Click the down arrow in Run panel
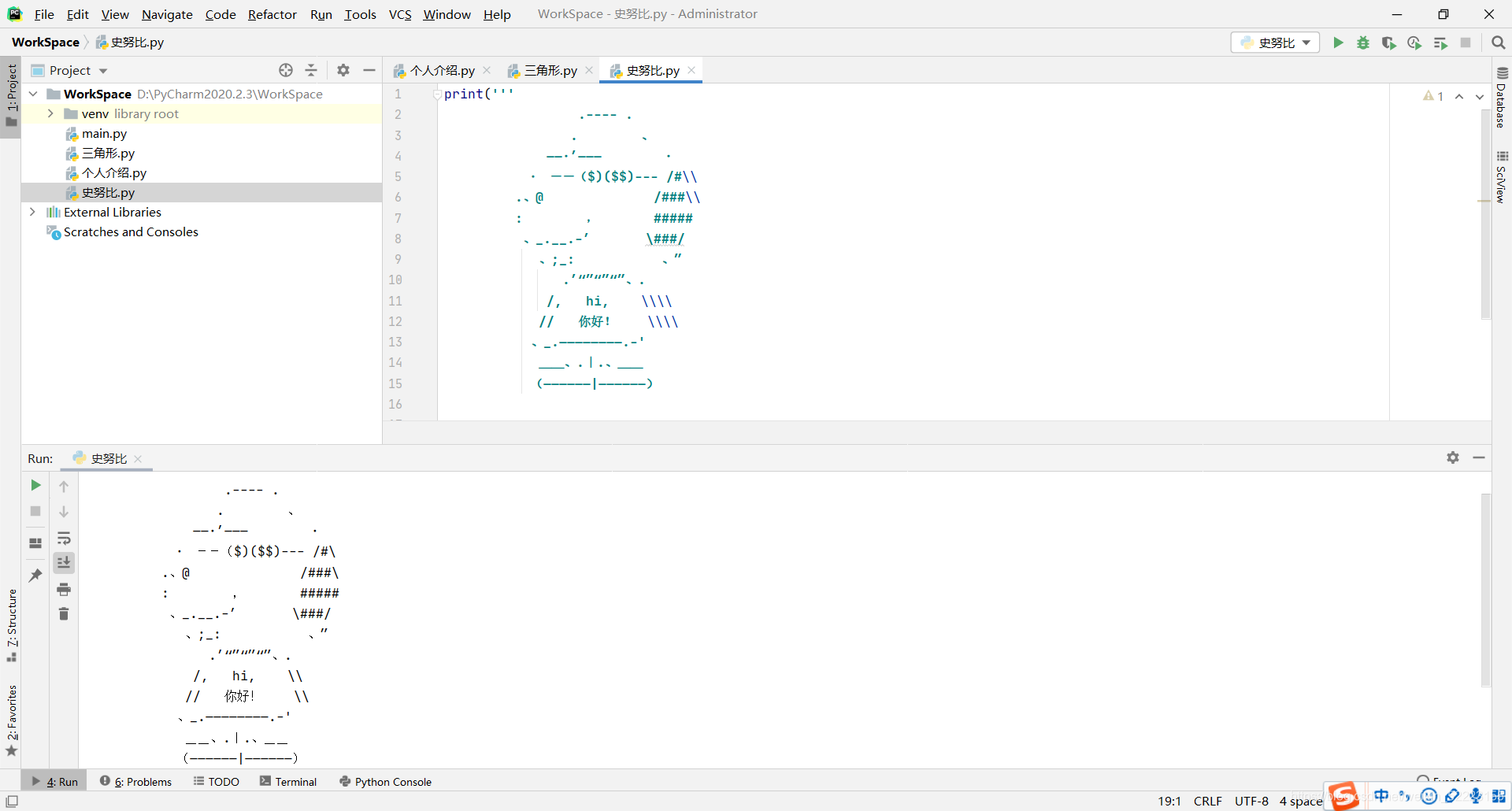Screen dimensions: 1512x811 tap(64, 512)
